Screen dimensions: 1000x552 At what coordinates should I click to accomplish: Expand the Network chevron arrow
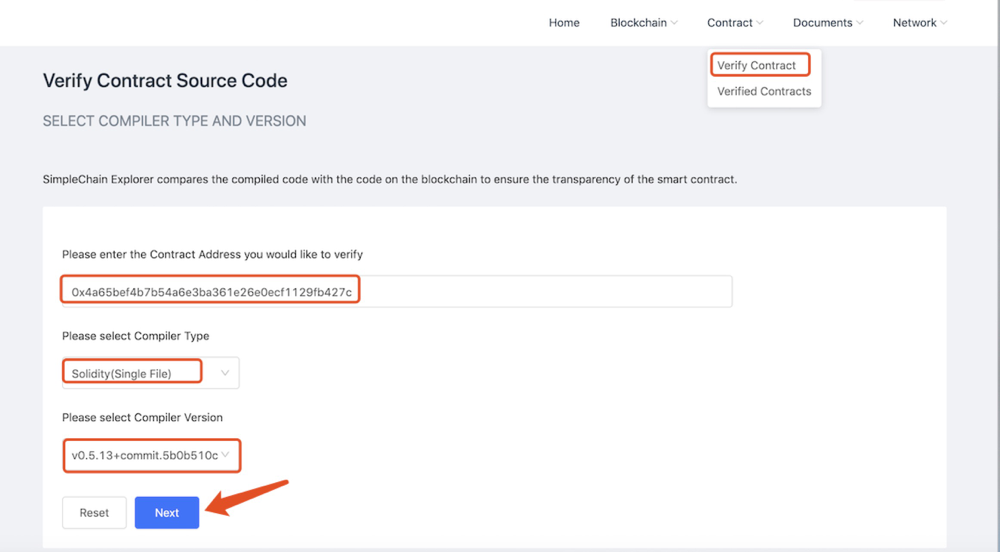coord(944,23)
